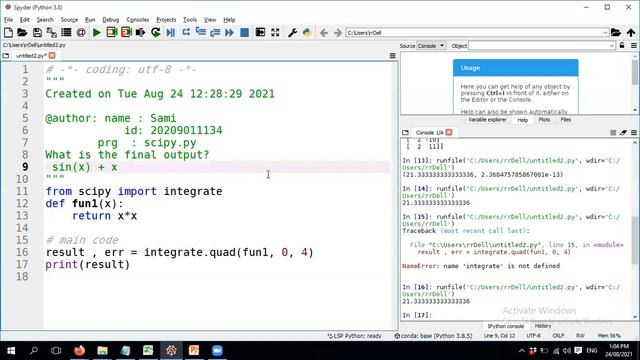Toggle Help pane lock icon
This screenshot has width=640, height=360.
pyautogui.click(x=622, y=46)
